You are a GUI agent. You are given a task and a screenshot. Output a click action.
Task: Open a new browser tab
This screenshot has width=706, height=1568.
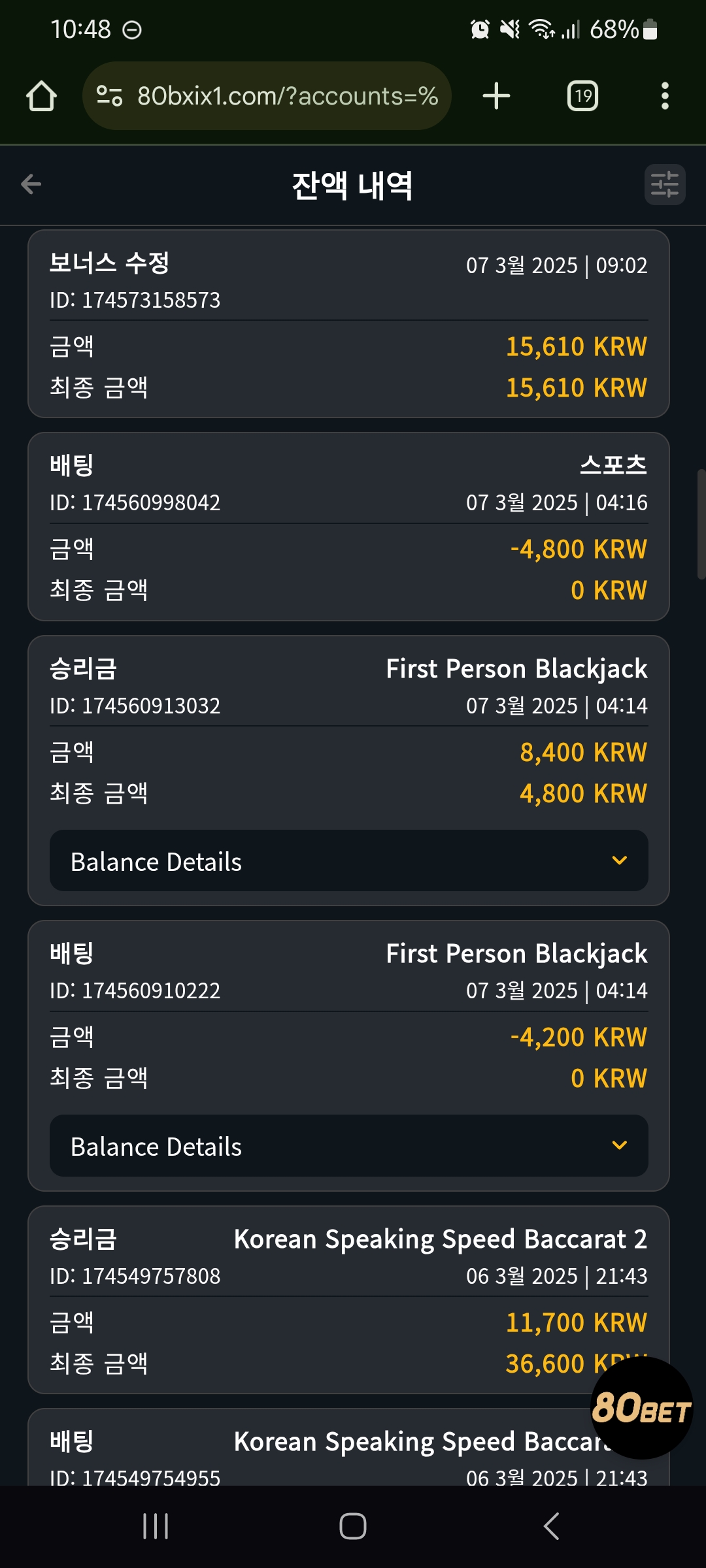pyautogui.click(x=496, y=96)
